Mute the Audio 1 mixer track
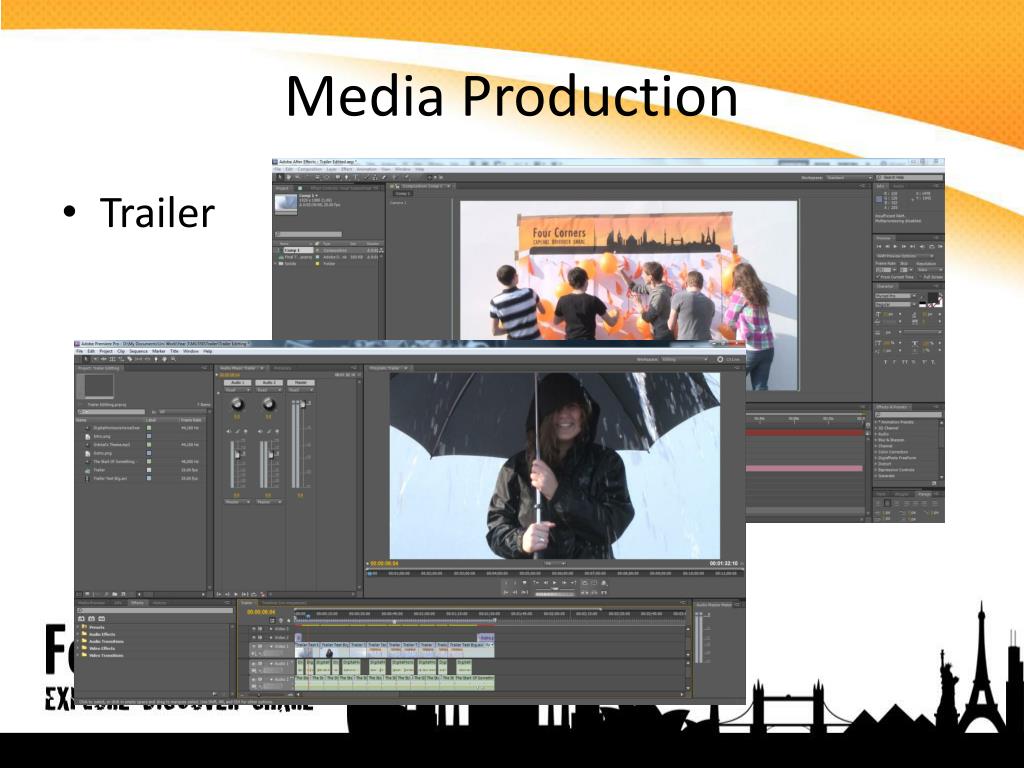Screen dimensions: 1024x768 tap(229, 432)
